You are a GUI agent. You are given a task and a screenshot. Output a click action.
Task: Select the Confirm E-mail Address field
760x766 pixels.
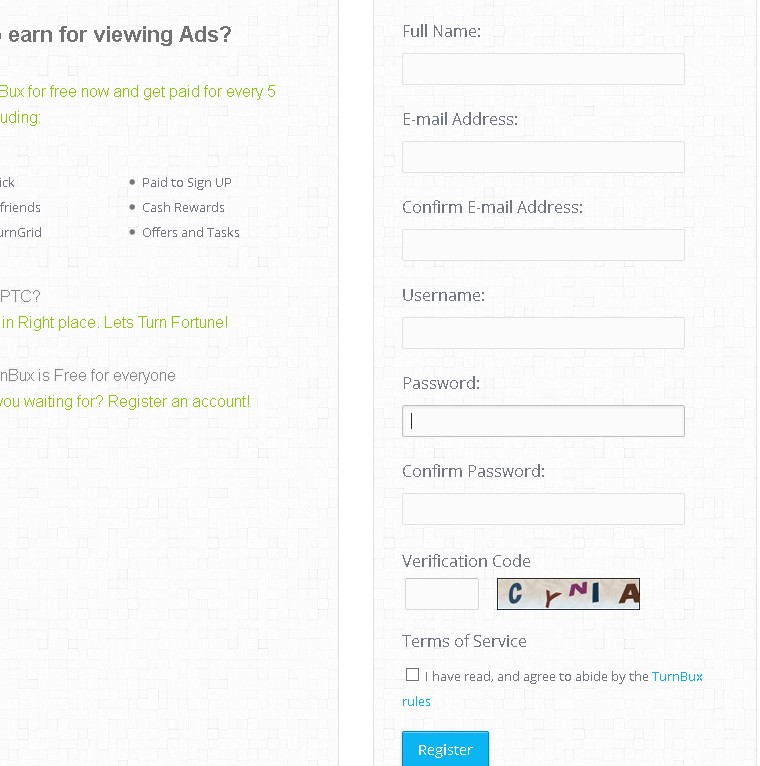(543, 245)
